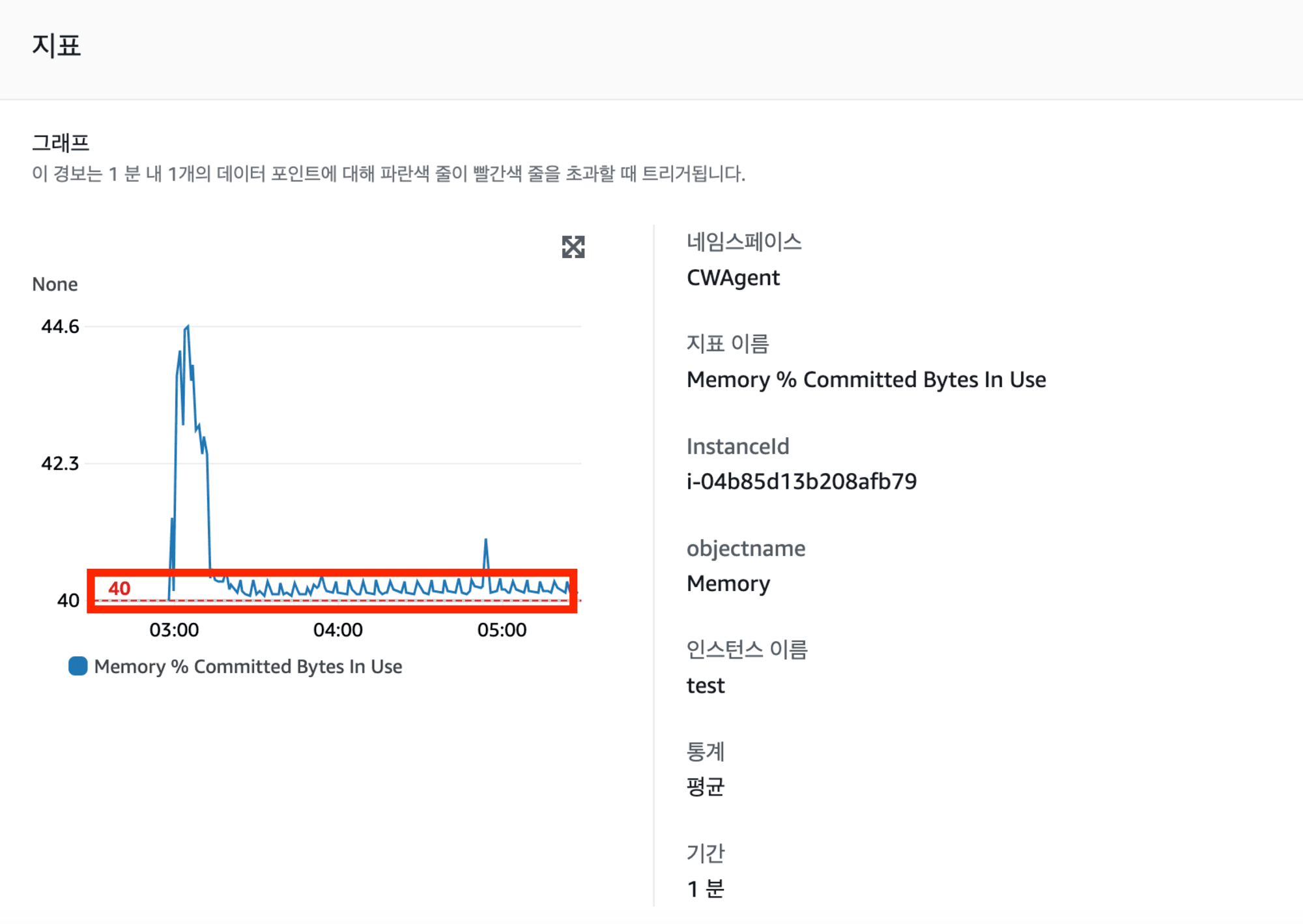Click the 지표 section heading
Image resolution: width=1303 pixels, height=924 pixels.
[x=57, y=46]
